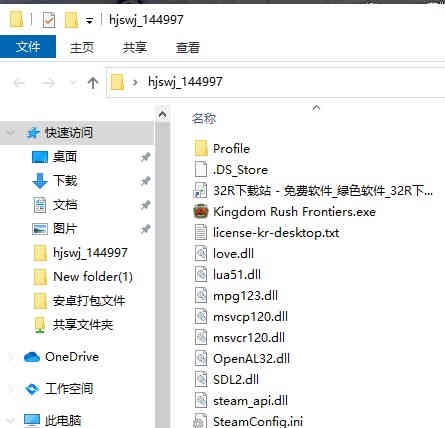This screenshot has width=445, height=428.
Task: Click the Properties icon in quick access toolbar
Action: pyautogui.click(x=49, y=20)
